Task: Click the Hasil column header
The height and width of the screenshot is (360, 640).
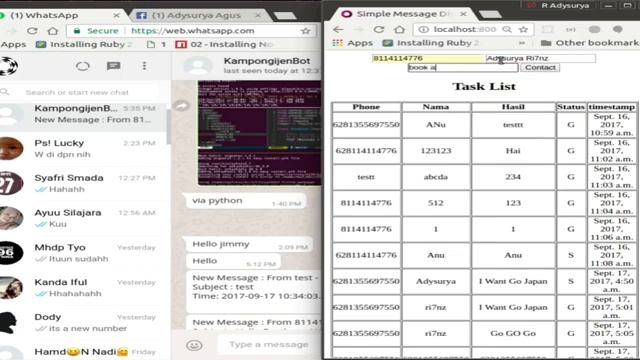Action: [x=513, y=107]
